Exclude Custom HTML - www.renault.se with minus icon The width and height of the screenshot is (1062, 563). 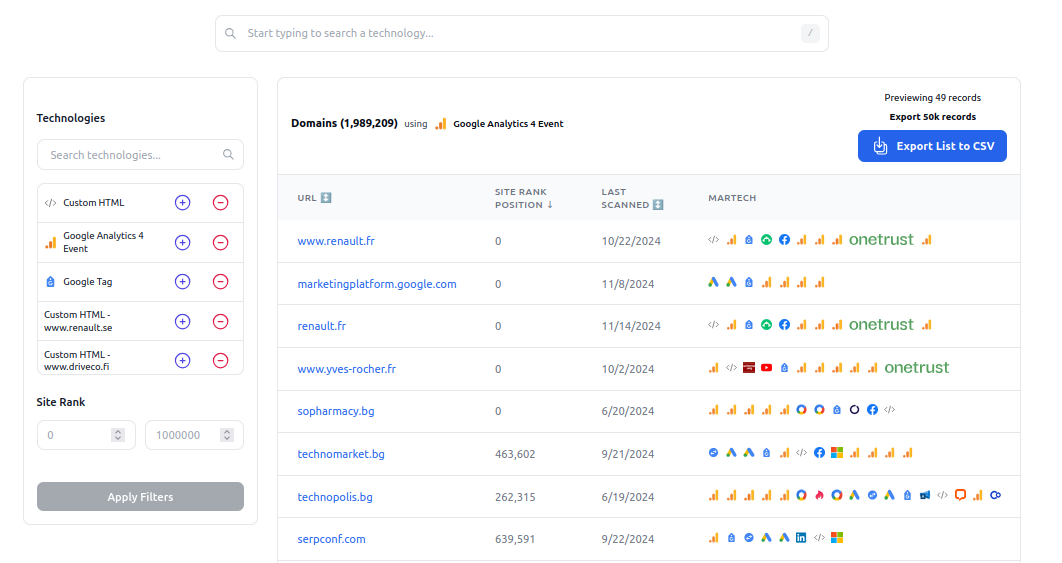point(220,322)
